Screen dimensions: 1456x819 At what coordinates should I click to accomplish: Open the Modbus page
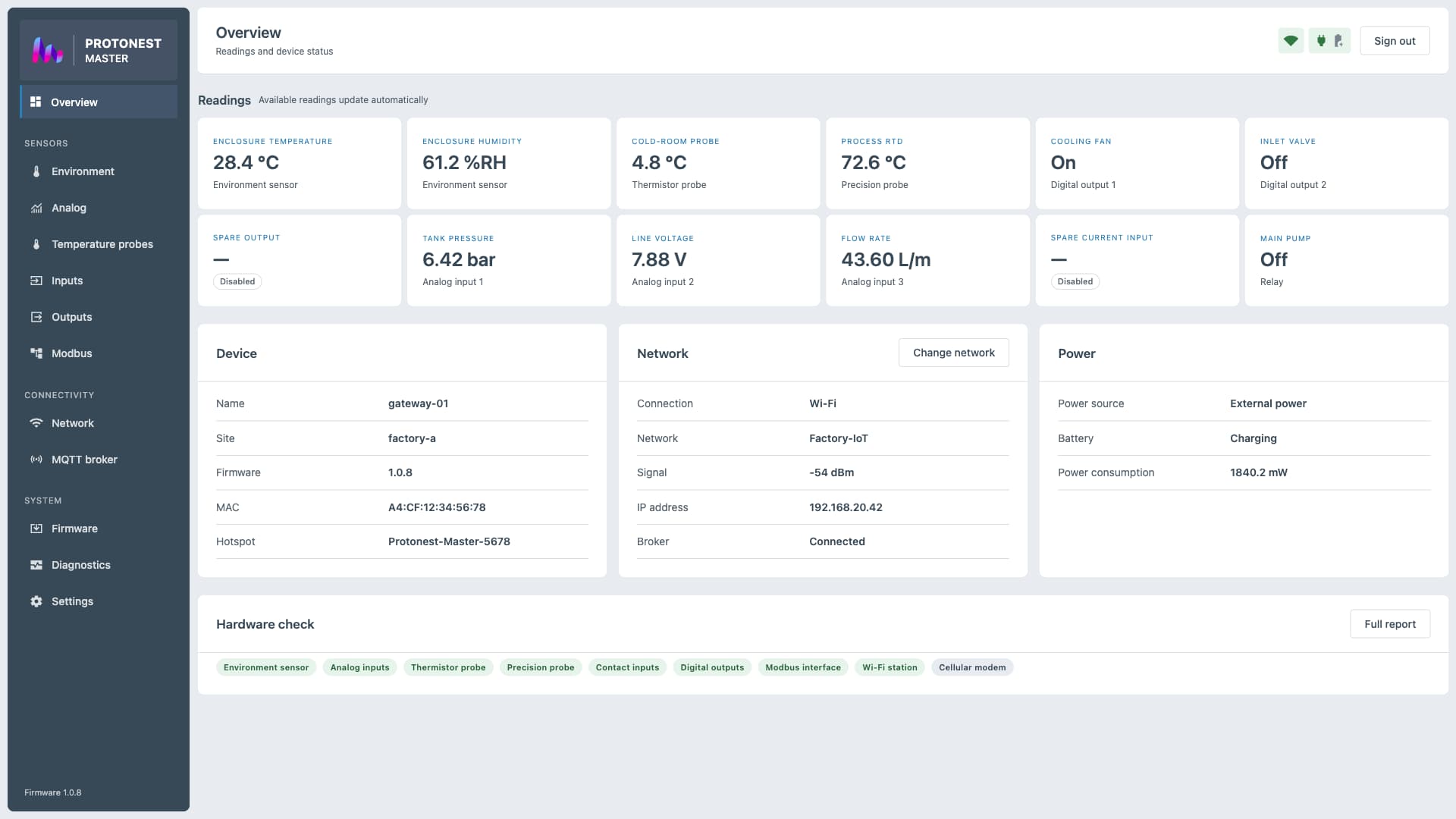(99, 353)
